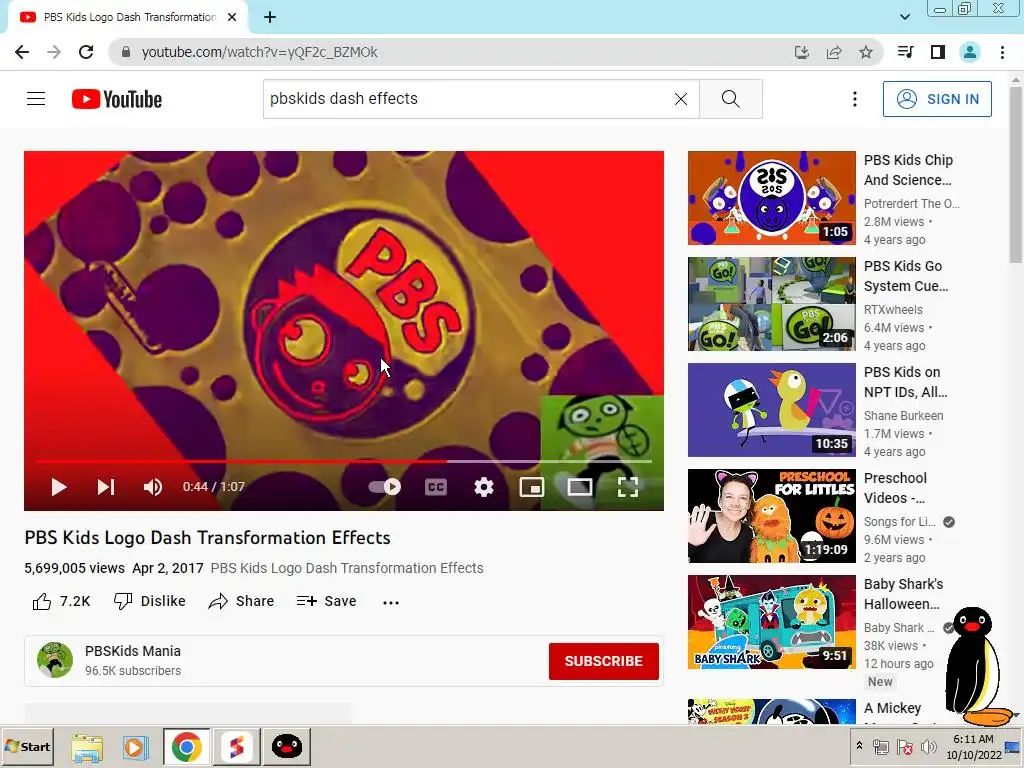Like the video thumbs-up 7.2K
The height and width of the screenshot is (768, 1024).
(61, 601)
